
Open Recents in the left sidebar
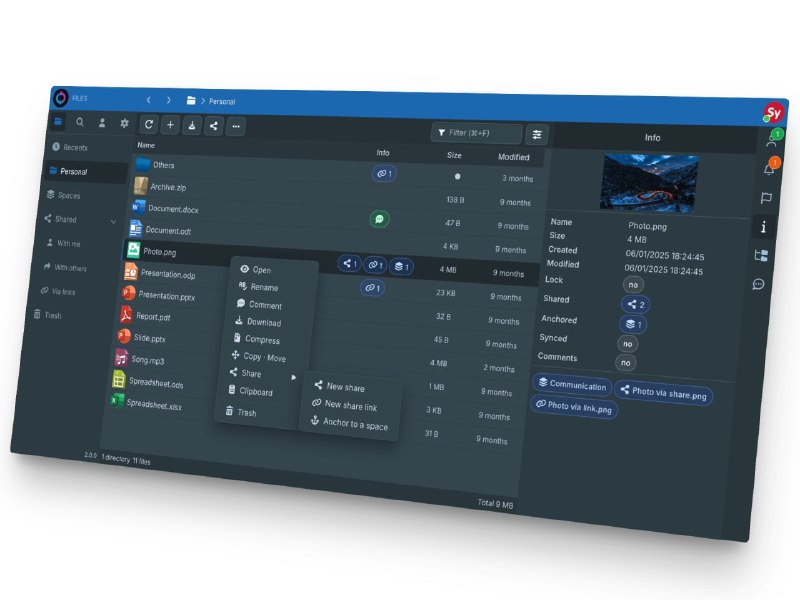tap(70, 147)
